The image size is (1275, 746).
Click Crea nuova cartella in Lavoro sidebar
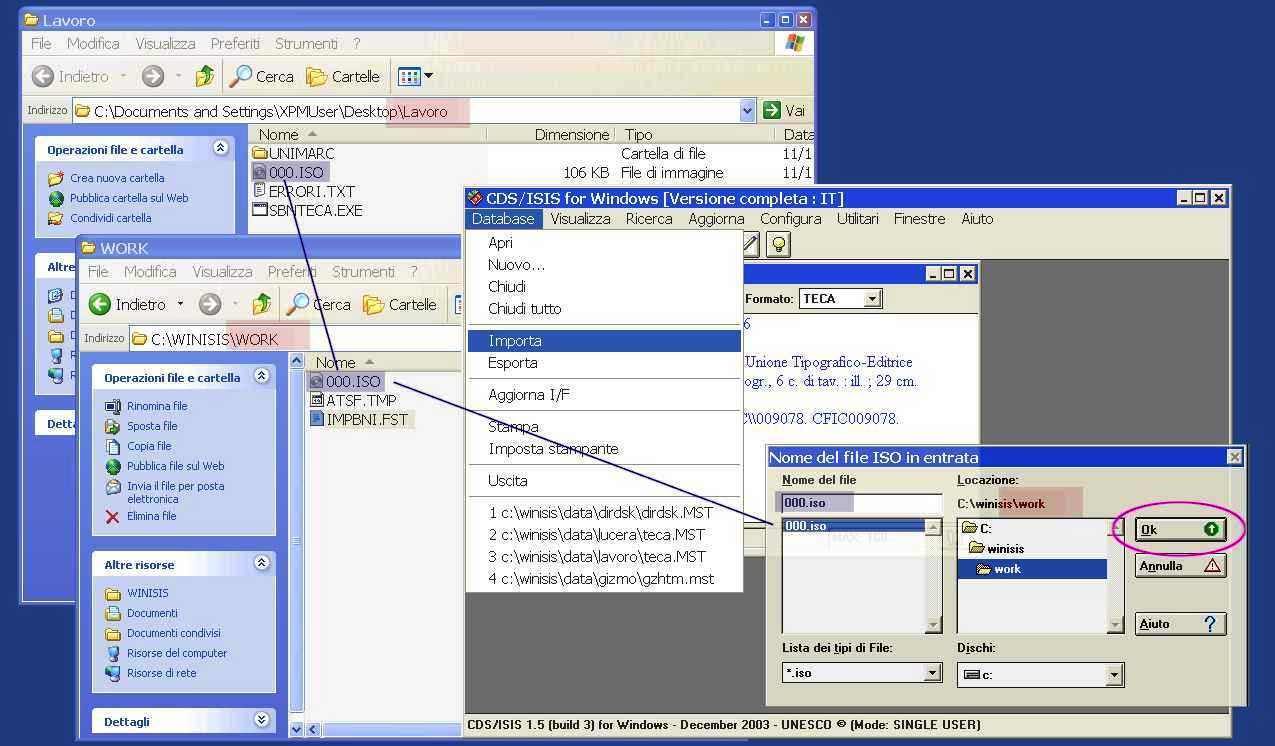117,178
